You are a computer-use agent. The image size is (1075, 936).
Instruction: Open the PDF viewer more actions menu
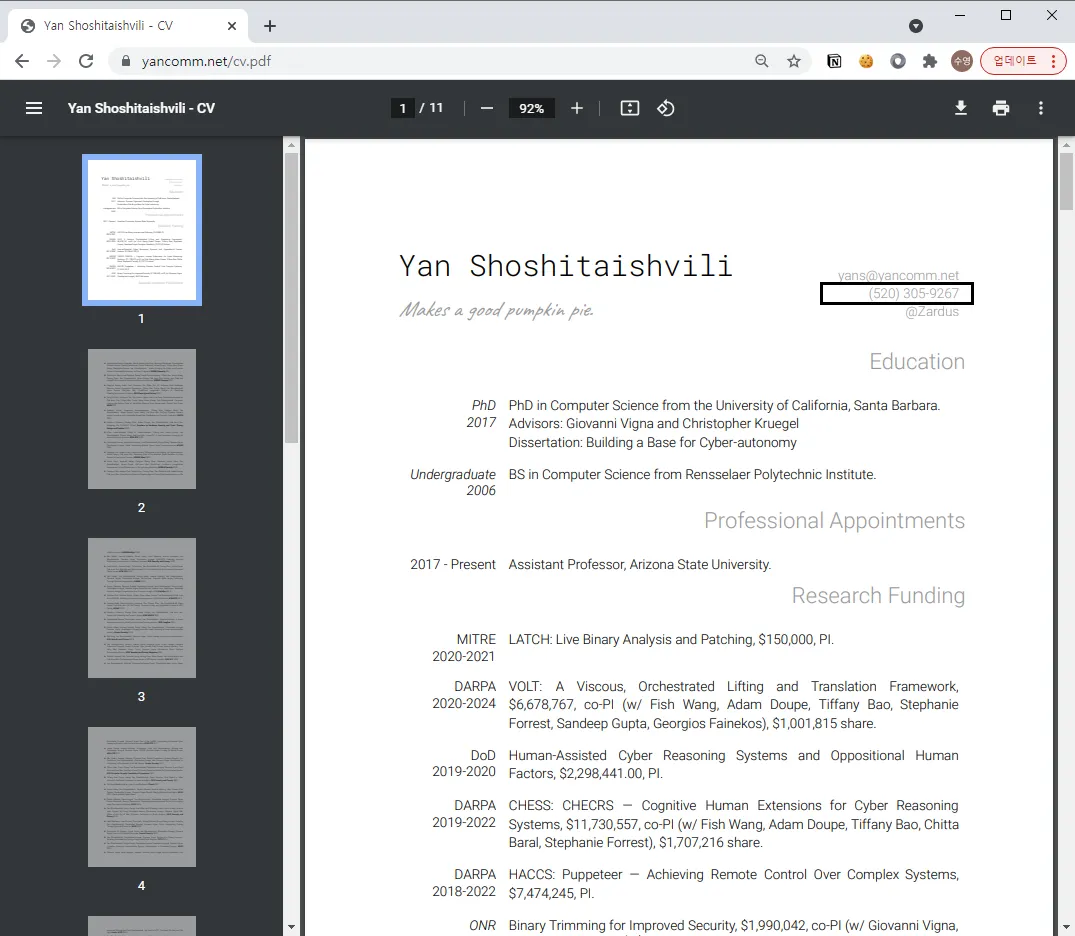click(x=1041, y=108)
